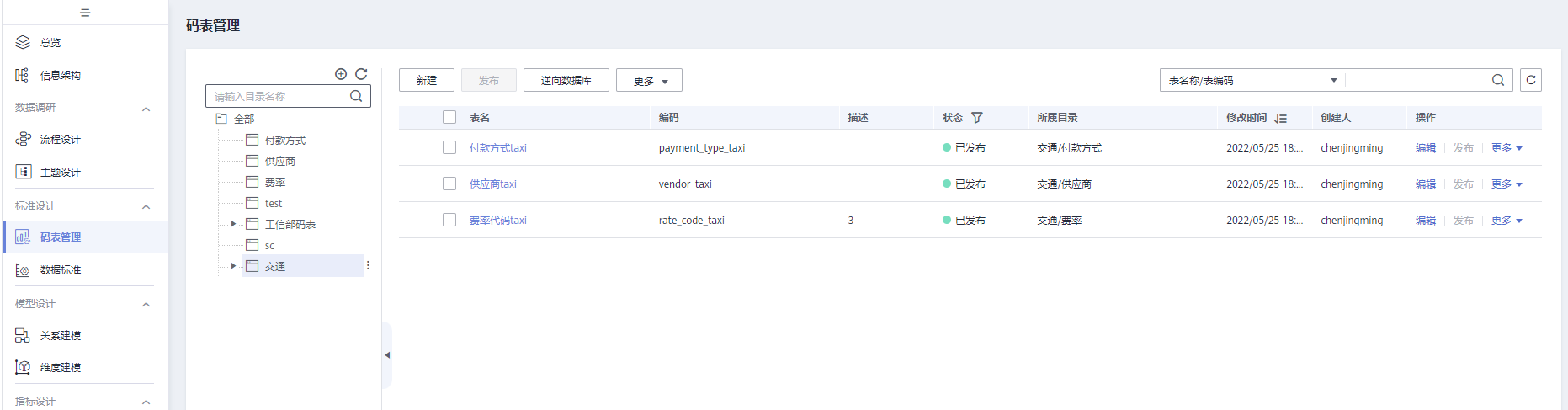Open the 费率代码taxi table link
1568x410 pixels.
click(498, 221)
